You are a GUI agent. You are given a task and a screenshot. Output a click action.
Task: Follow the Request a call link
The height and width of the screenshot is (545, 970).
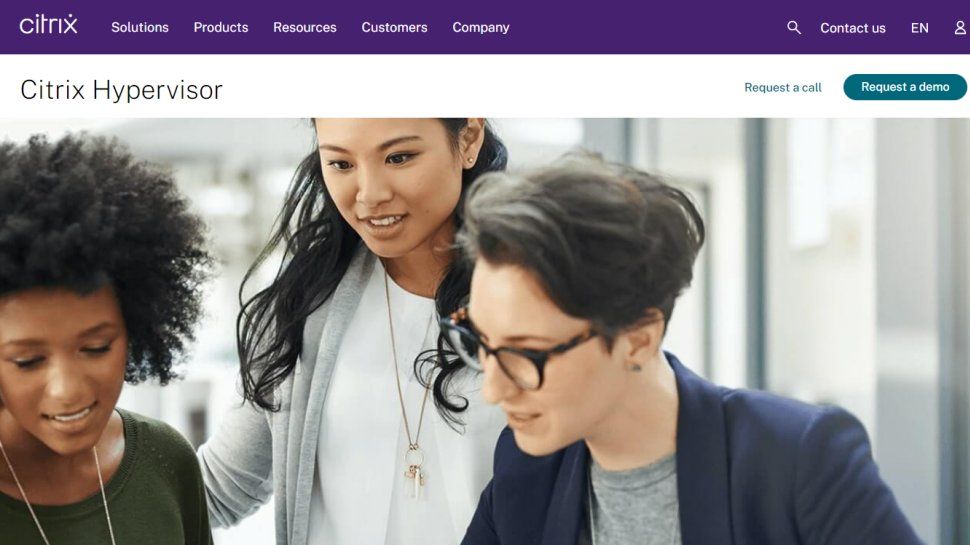(783, 88)
